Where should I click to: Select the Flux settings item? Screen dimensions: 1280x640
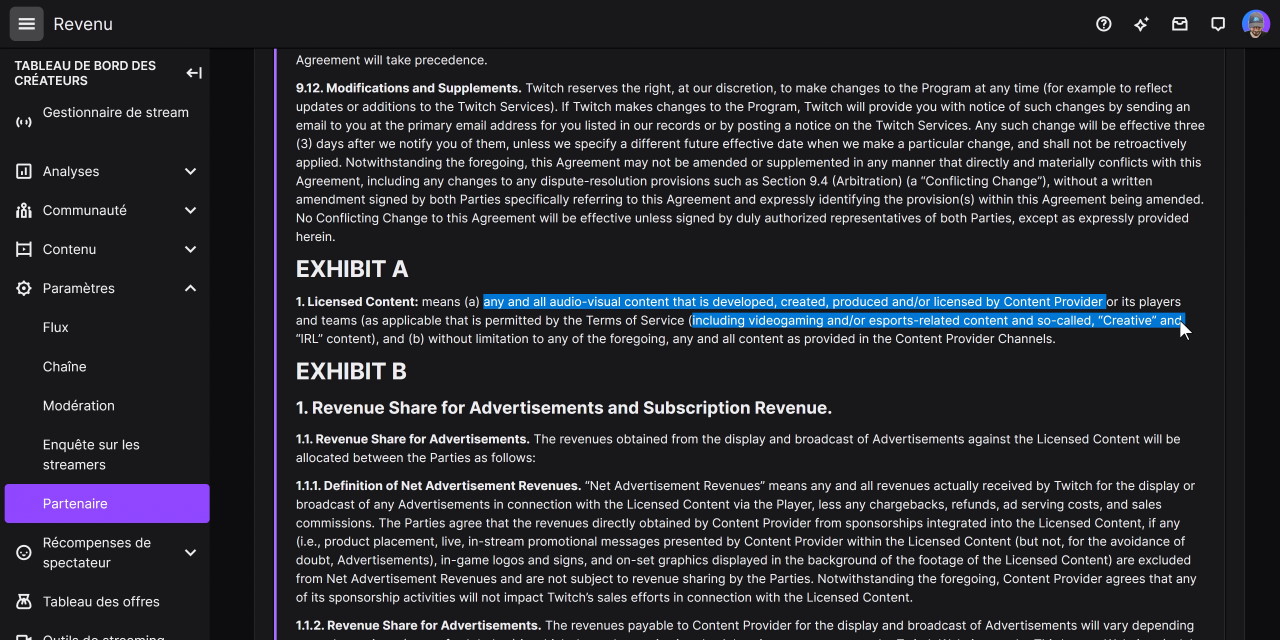click(x=56, y=327)
